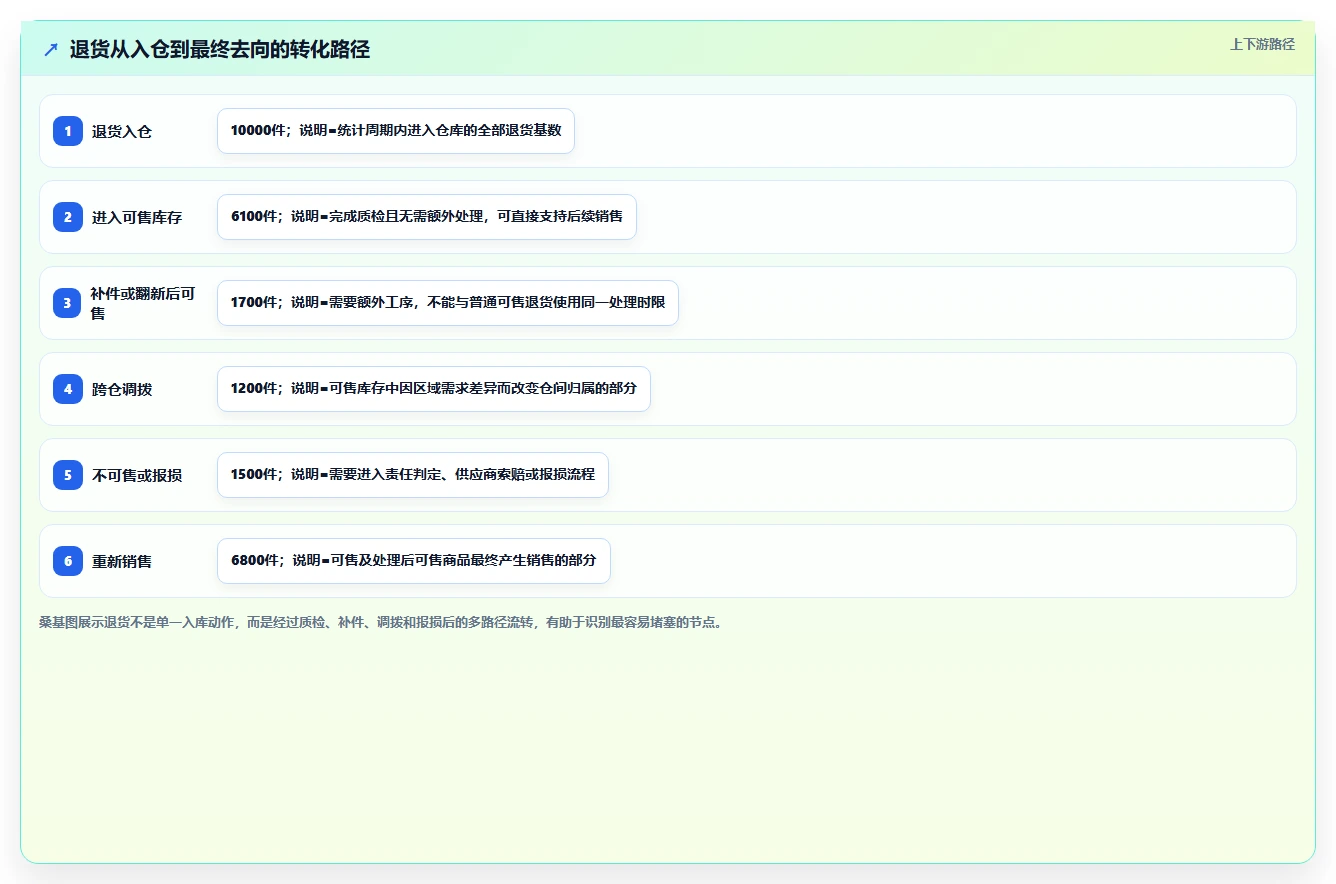Select the 跨仓调拨 step label
Screen dimensions: 1336x884
122,389
